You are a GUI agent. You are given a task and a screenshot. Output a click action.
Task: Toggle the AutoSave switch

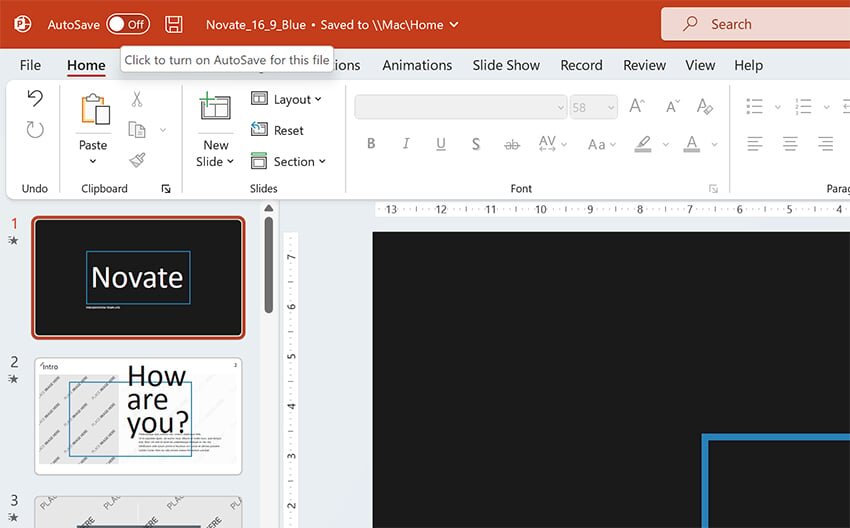(127, 24)
